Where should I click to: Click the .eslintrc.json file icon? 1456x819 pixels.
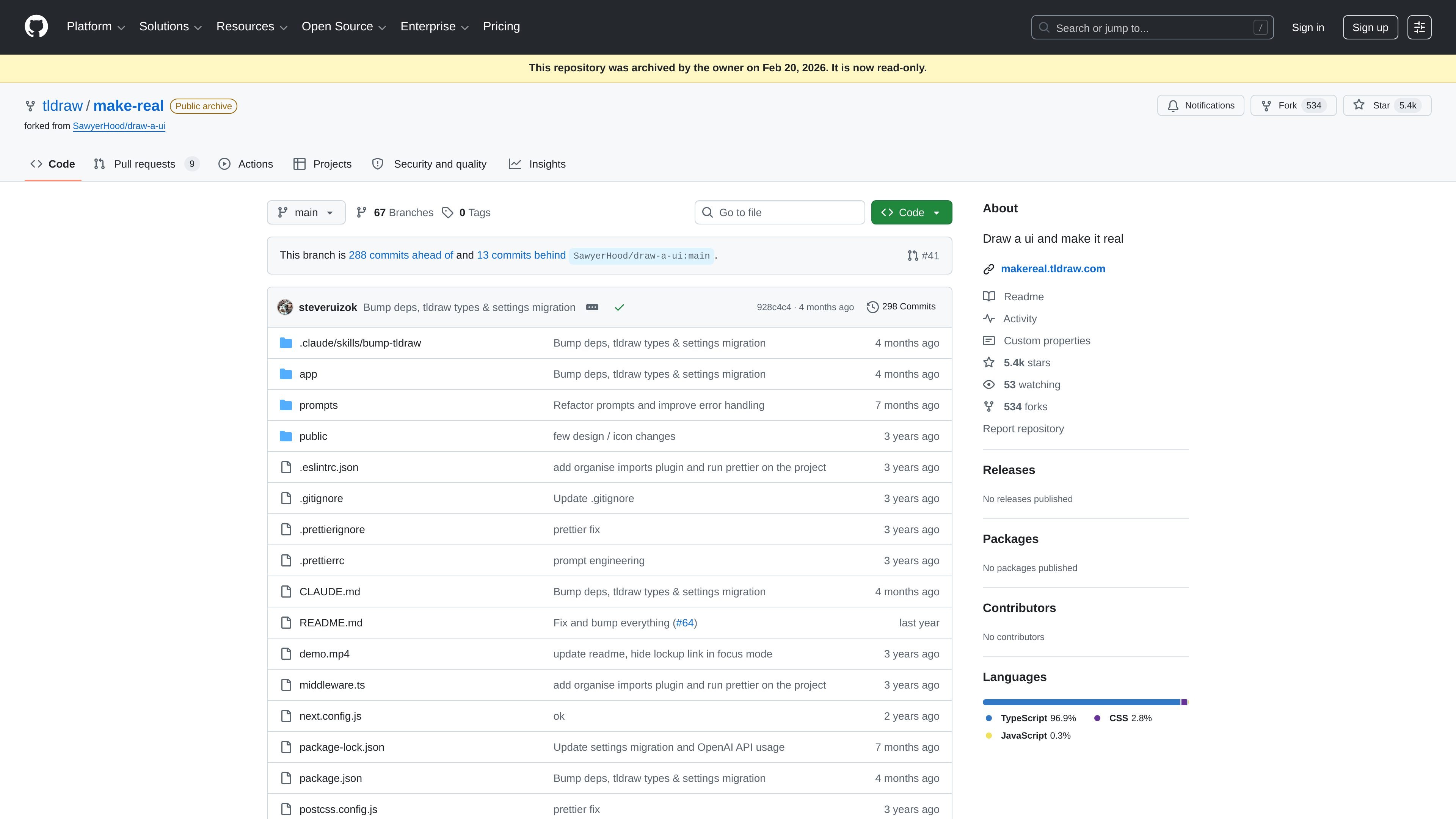(x=286, y=468)
